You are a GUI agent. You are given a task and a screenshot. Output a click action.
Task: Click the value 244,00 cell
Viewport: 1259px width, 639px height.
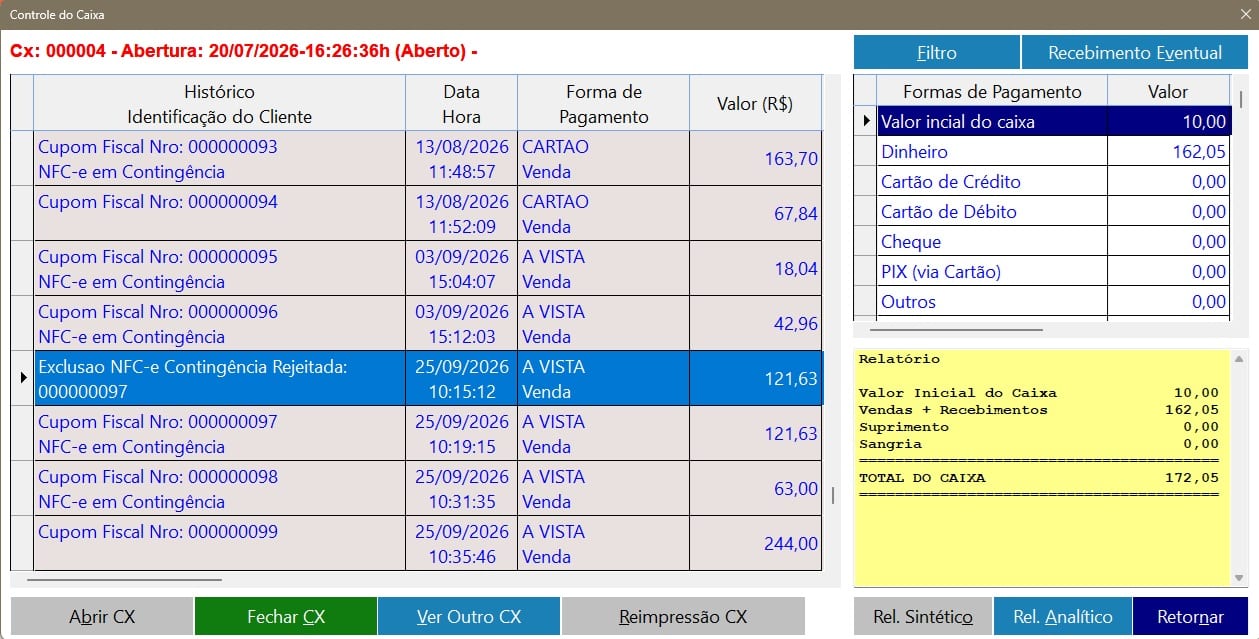756,544
